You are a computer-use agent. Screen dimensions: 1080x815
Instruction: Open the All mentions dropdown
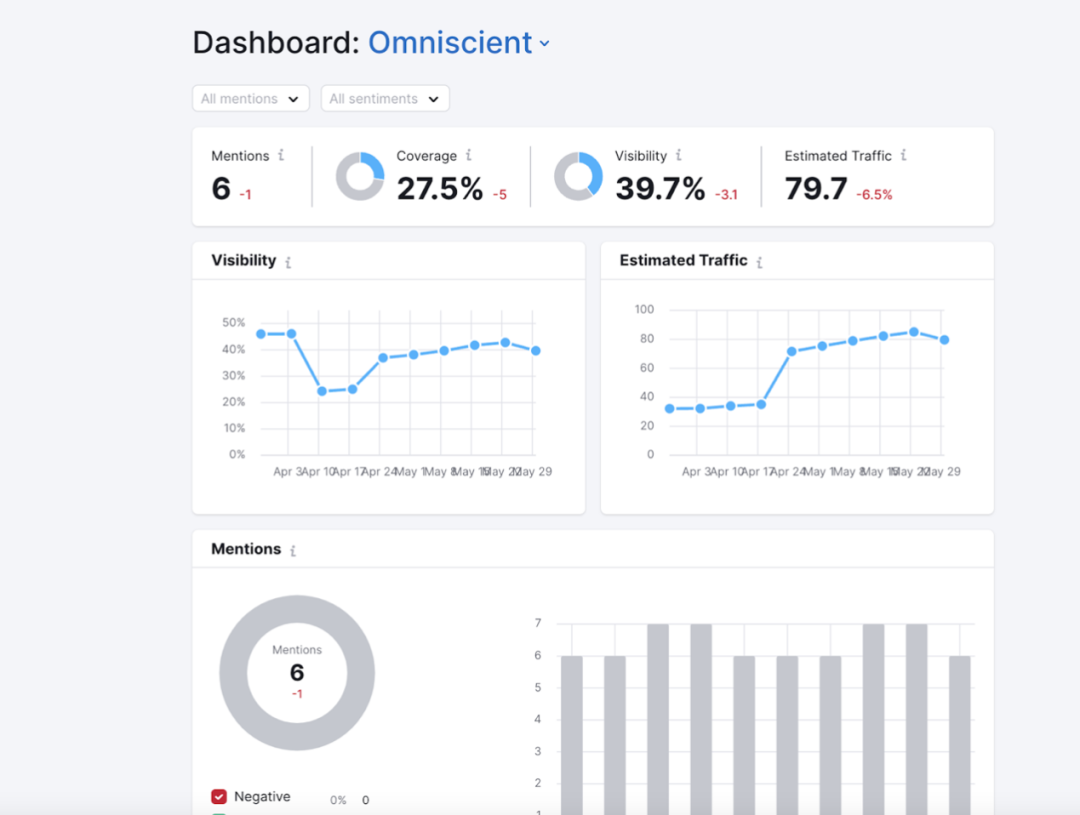pyautogui.click(x=250, y=99)
